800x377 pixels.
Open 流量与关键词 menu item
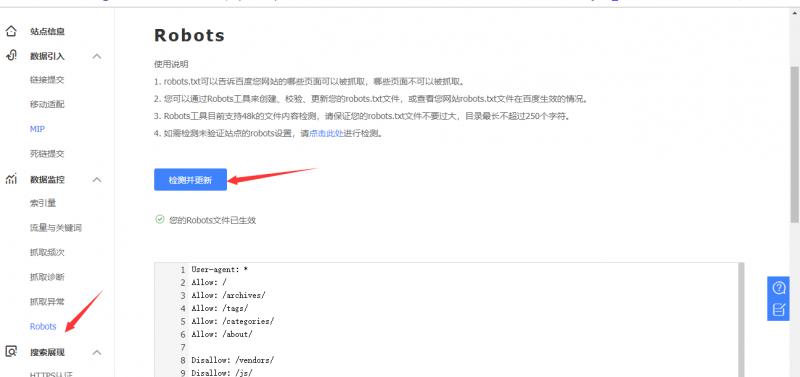(x=56, y=228)
